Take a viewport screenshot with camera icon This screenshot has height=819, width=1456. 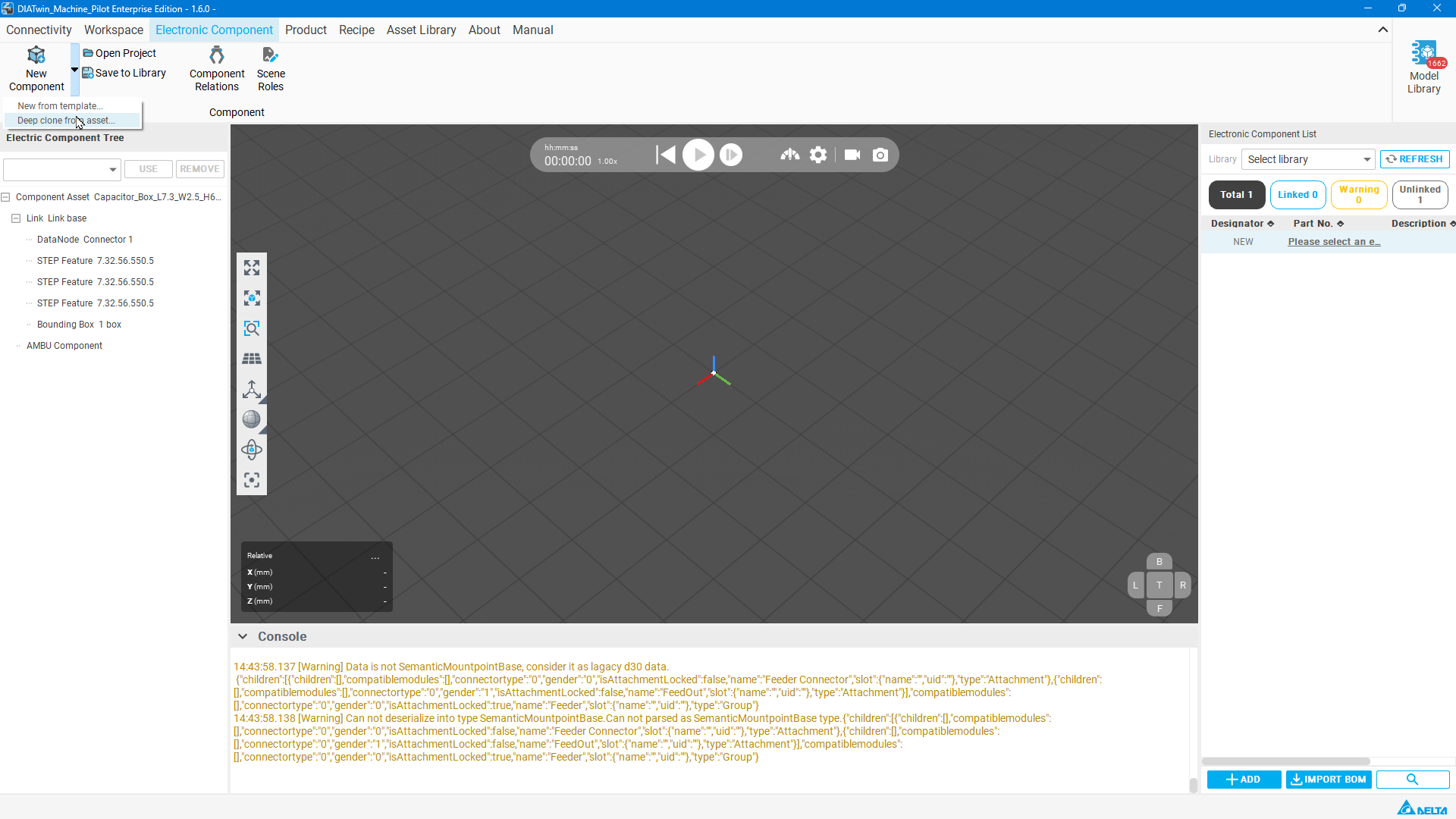point(880,155)
